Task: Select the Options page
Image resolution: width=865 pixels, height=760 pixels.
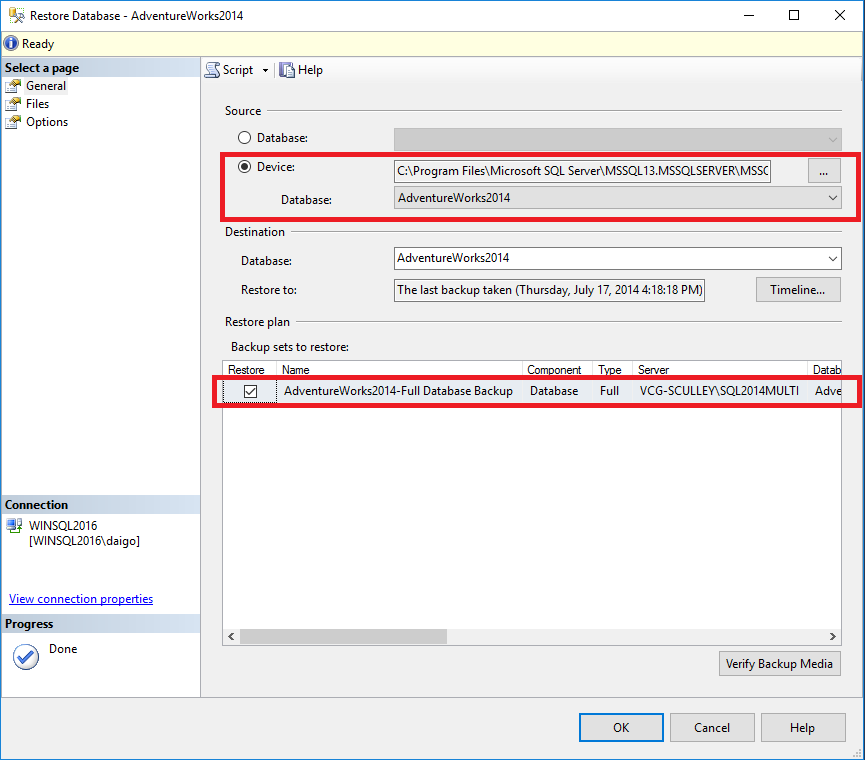Action: [47, 122]
